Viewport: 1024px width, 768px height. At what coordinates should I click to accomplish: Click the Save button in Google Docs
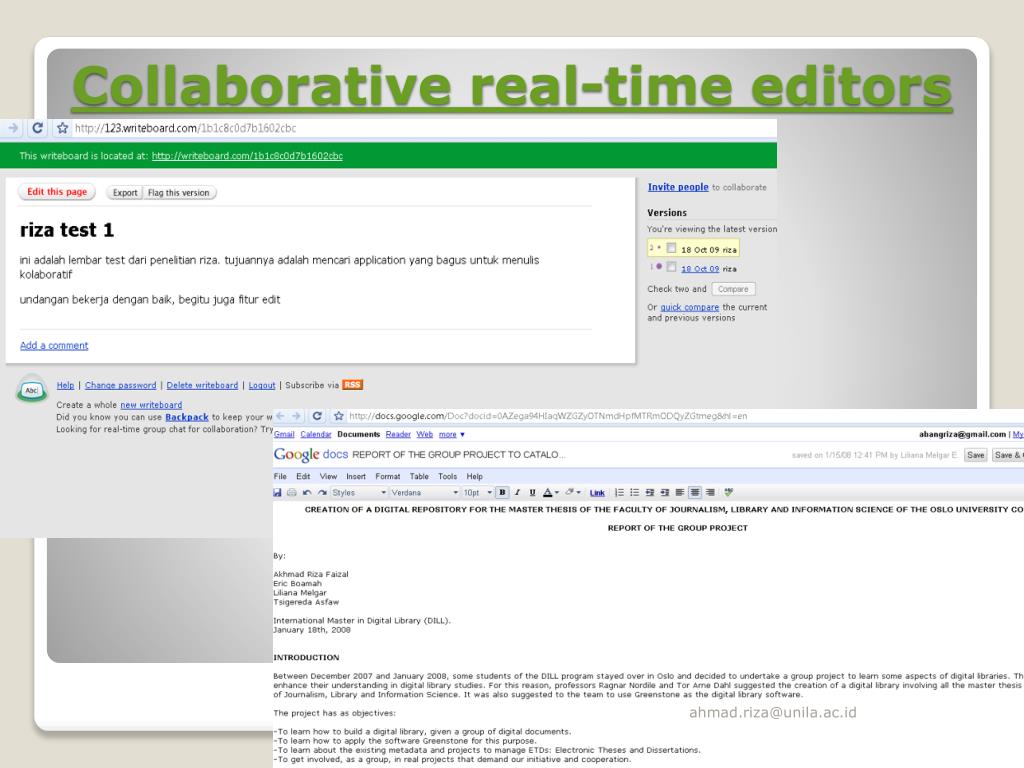976,455
